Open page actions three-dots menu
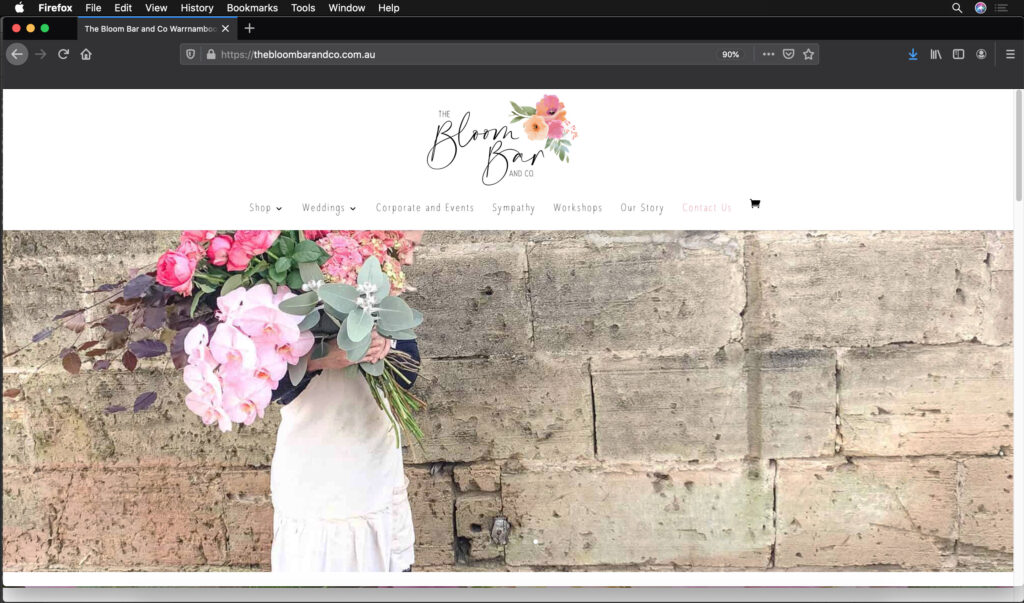 768,54
